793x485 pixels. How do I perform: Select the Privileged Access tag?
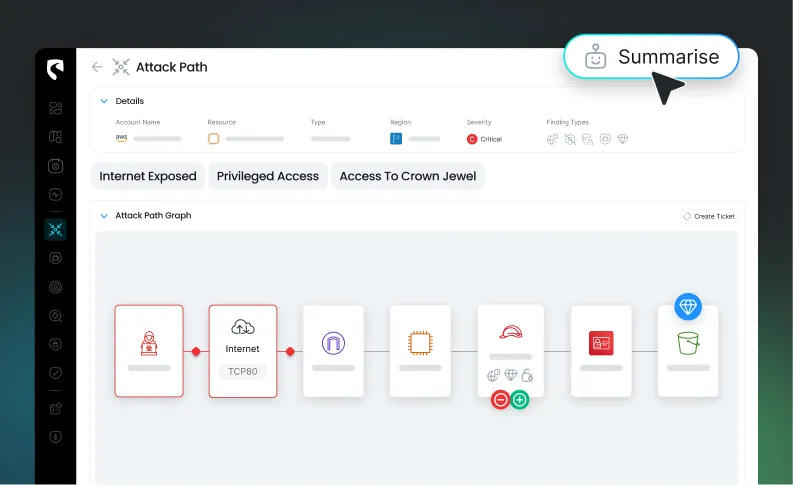[268, 176]
